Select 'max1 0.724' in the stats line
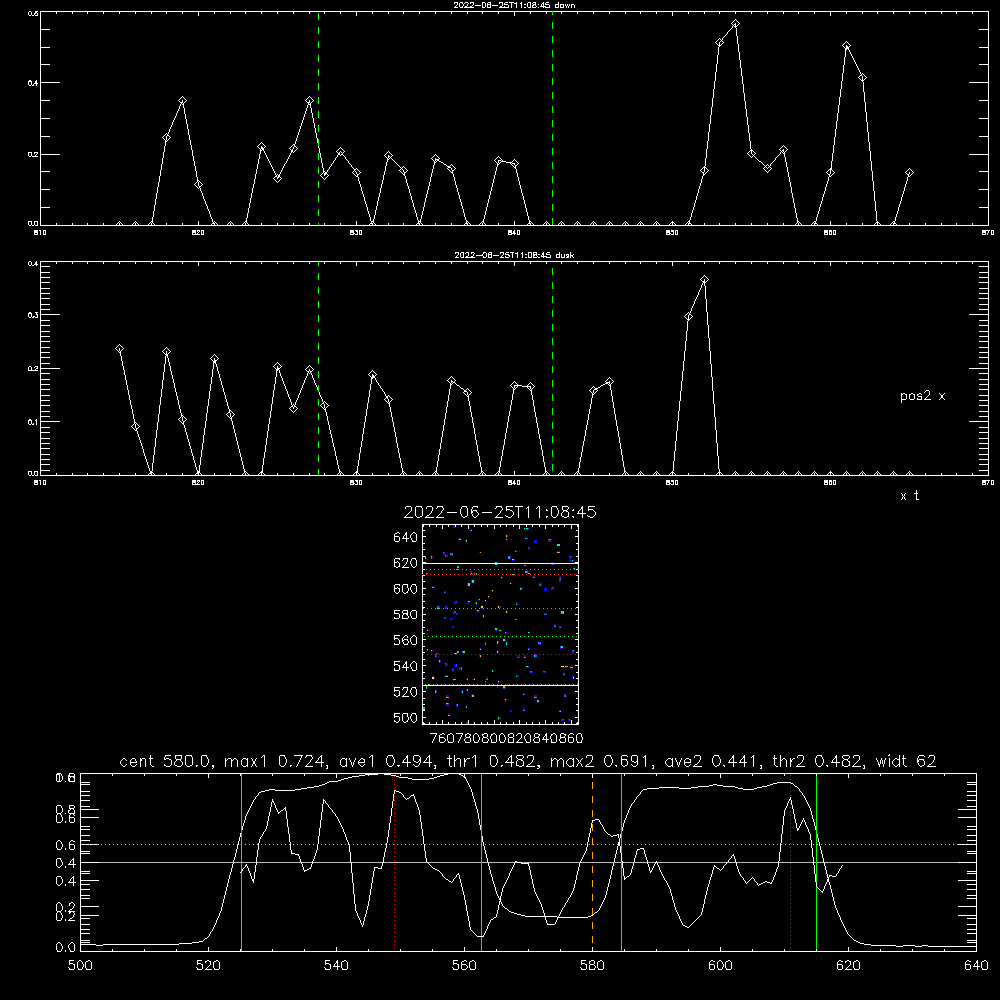This screenshot has height=1000, width=1000. (x=276, y=761)
